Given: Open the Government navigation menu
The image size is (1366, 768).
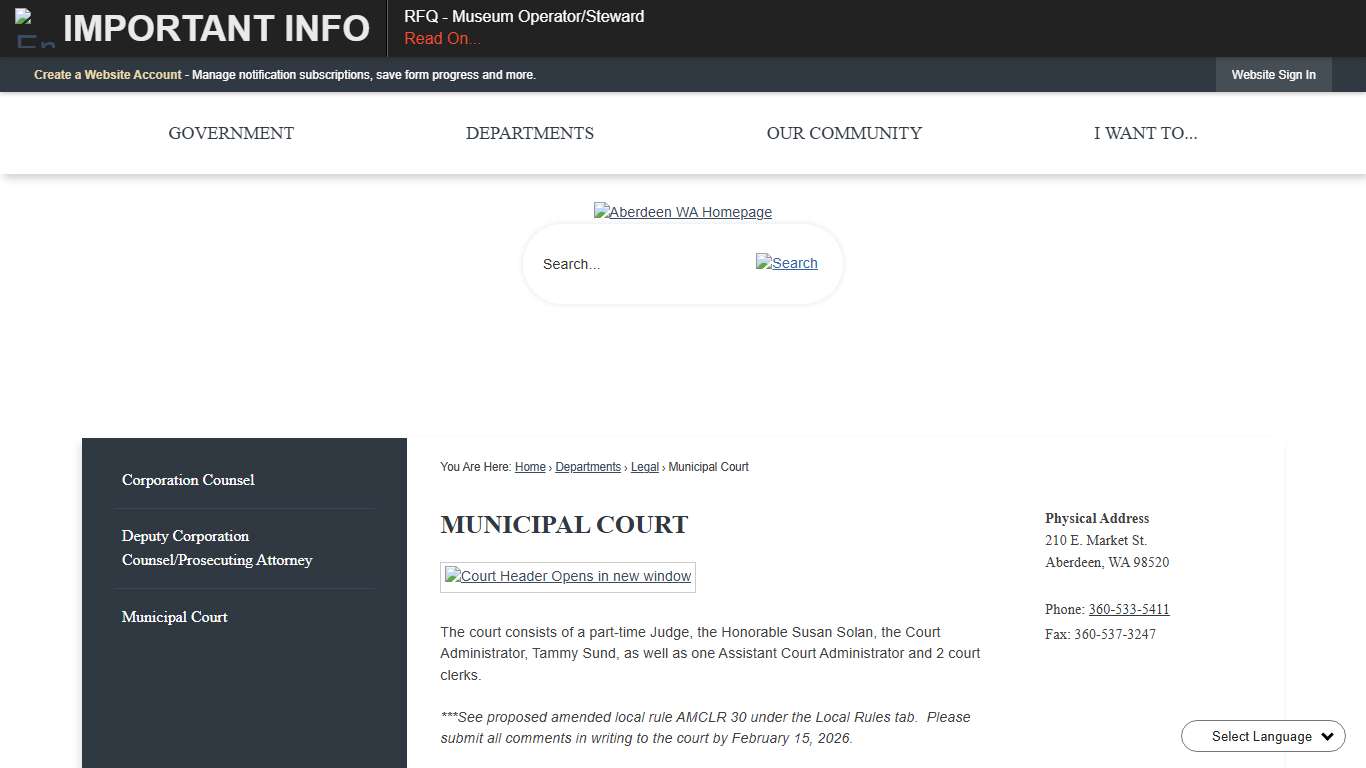Looking at the screenshot, I should click(230, 133).
